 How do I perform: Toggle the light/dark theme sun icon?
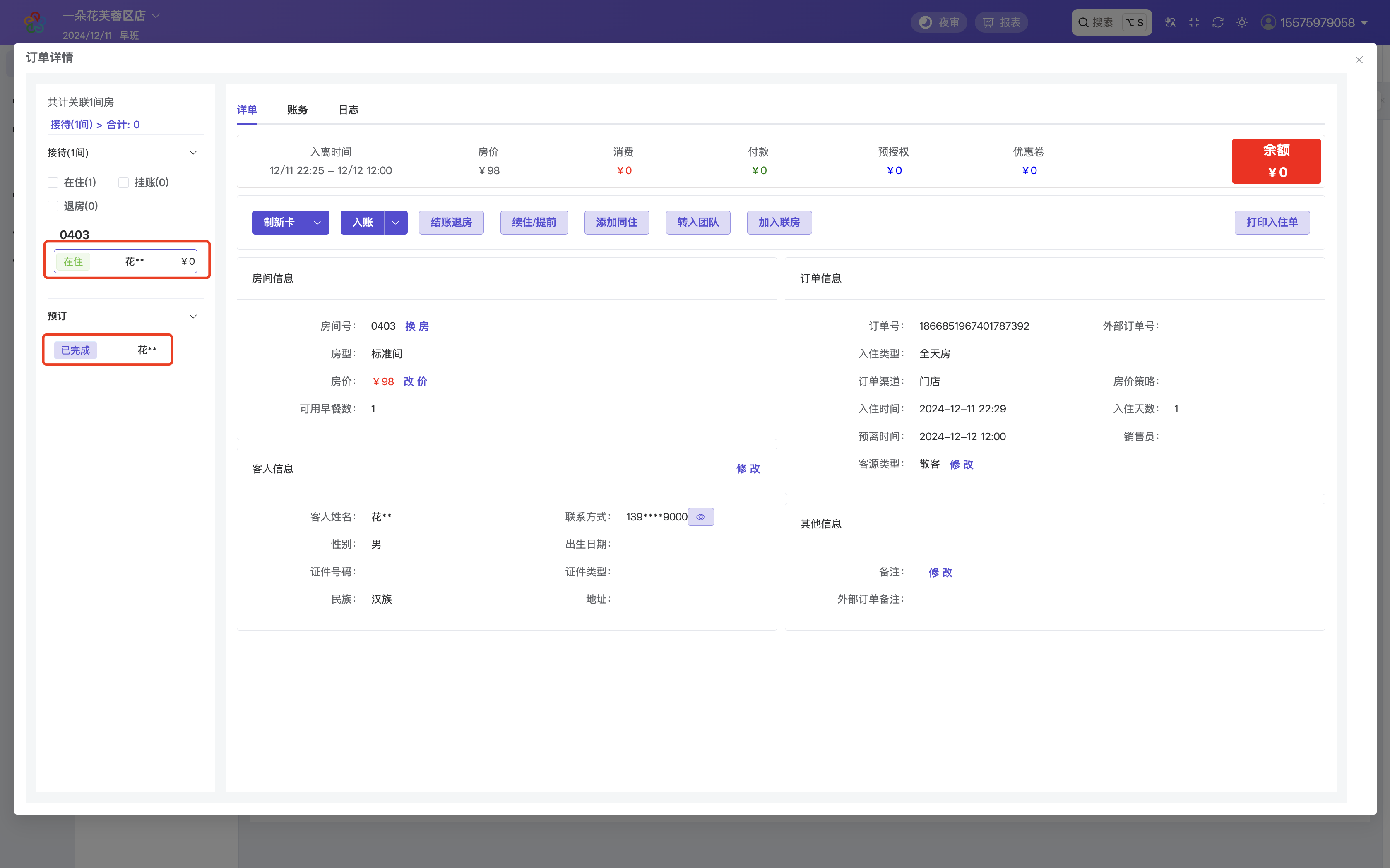pyautogui.click(x=1242, y=22)
